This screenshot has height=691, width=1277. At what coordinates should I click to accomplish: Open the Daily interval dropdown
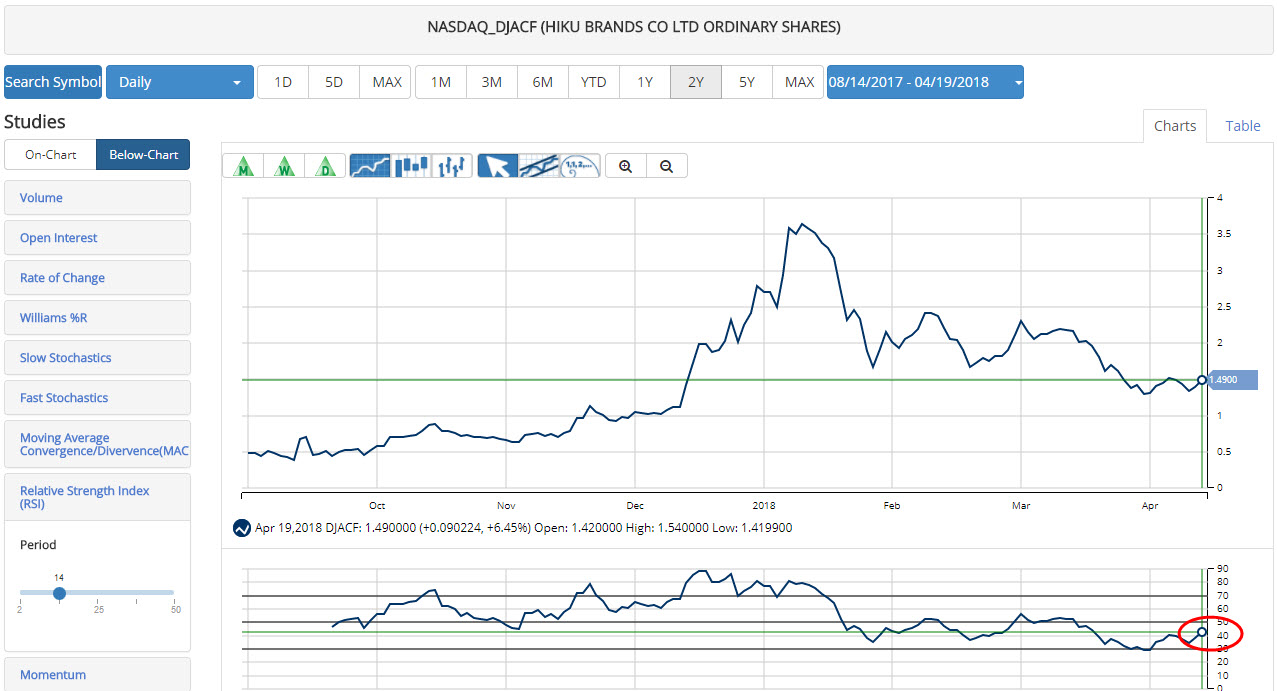click(180, 82)
